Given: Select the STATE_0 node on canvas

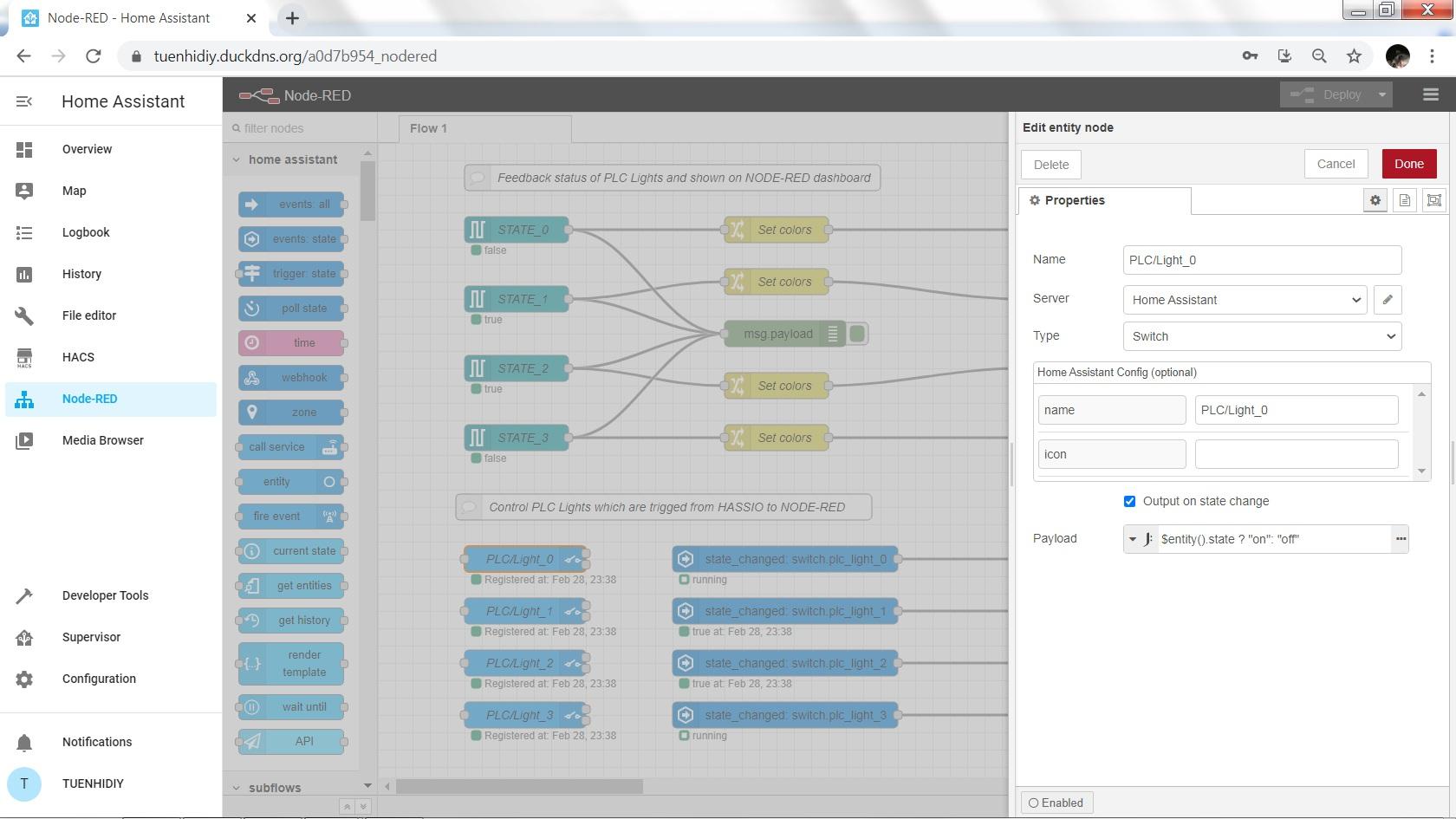Looking at the screenshot, I should pyautogui.click(x=517, y=230).
